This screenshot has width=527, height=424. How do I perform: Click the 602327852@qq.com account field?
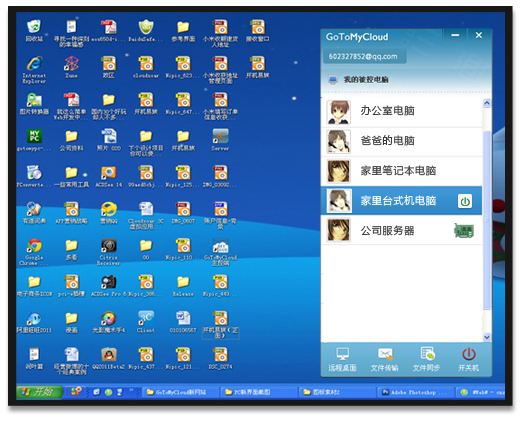pos(364,56)
